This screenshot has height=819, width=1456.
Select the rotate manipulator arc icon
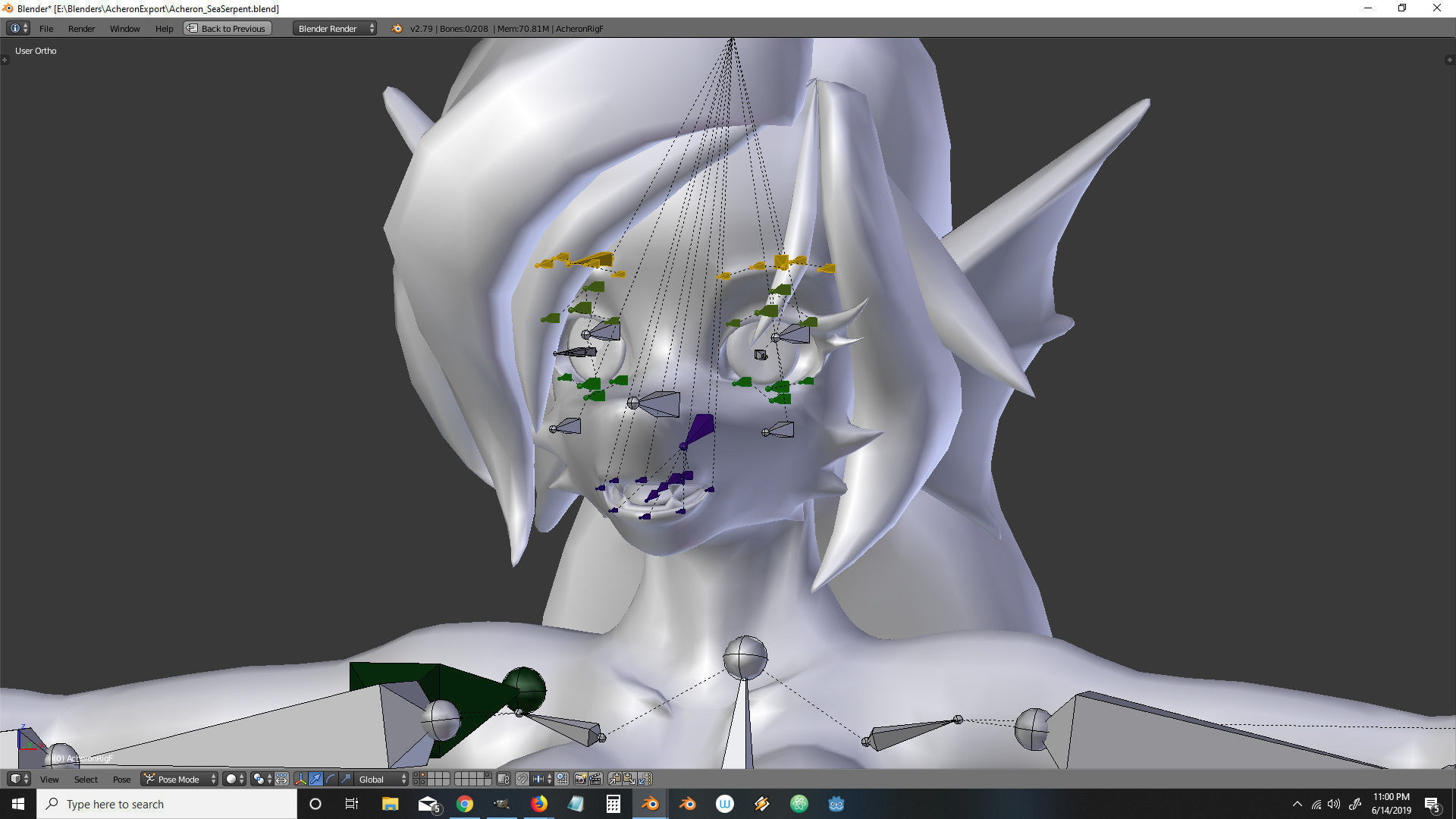pyautogui.click(x=331, y=779)
